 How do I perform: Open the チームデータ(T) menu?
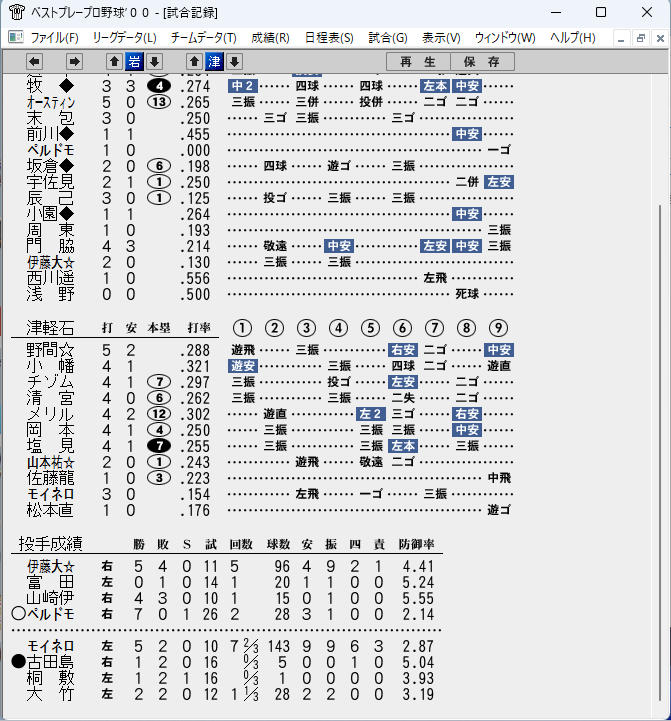(x=204, y=38)
